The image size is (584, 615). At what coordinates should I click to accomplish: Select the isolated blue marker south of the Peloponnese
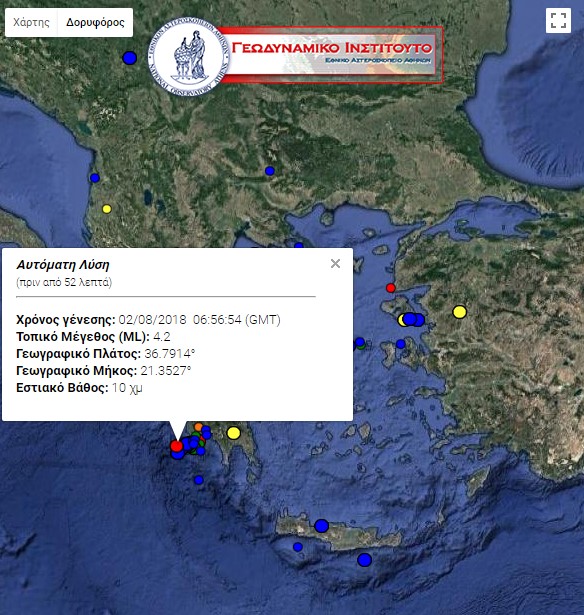[x=199, y=480]
